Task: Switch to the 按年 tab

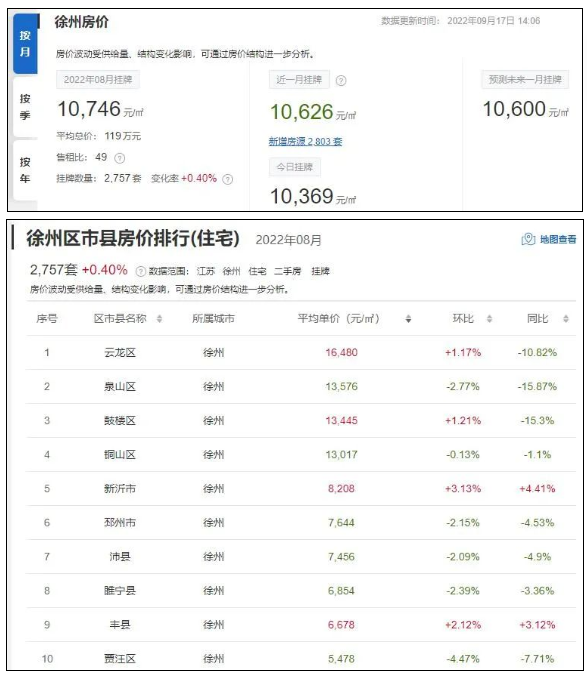Action: pyautogui.click(x=25, y=170)
